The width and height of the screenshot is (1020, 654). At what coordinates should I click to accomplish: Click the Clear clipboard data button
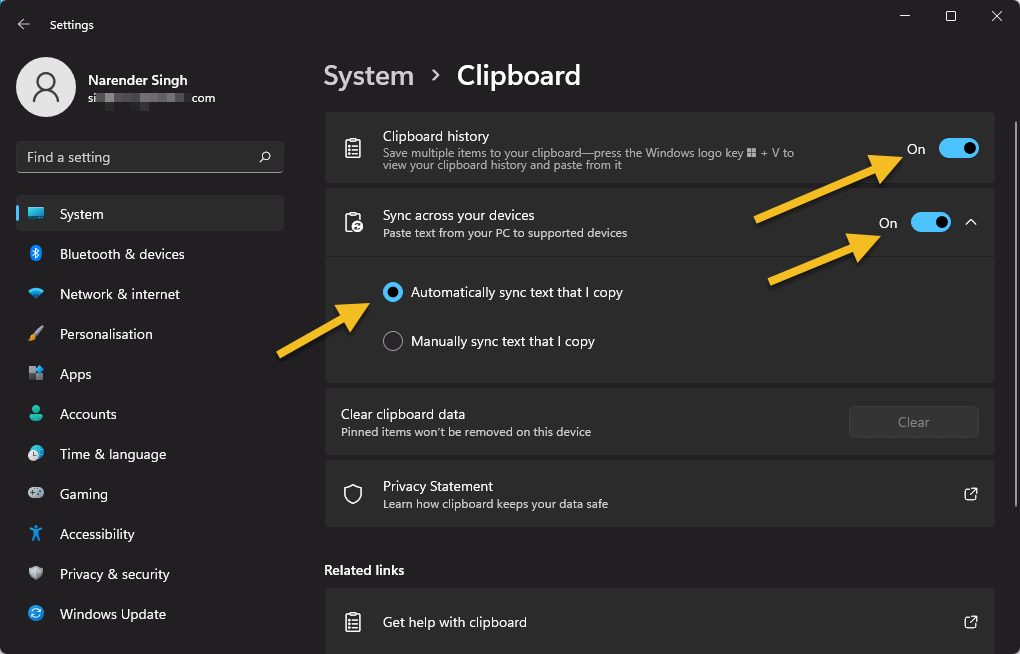coord(913,422)
